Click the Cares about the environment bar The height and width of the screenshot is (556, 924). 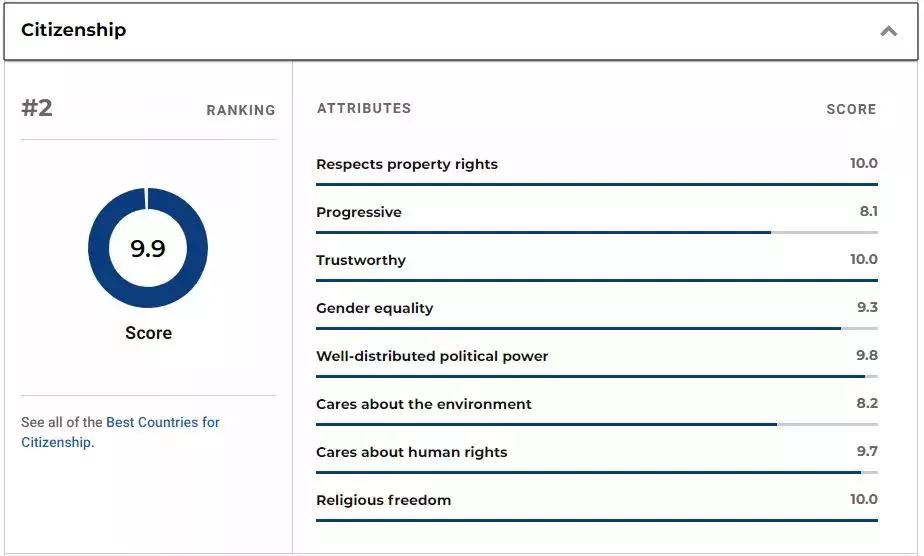point(596,424)
